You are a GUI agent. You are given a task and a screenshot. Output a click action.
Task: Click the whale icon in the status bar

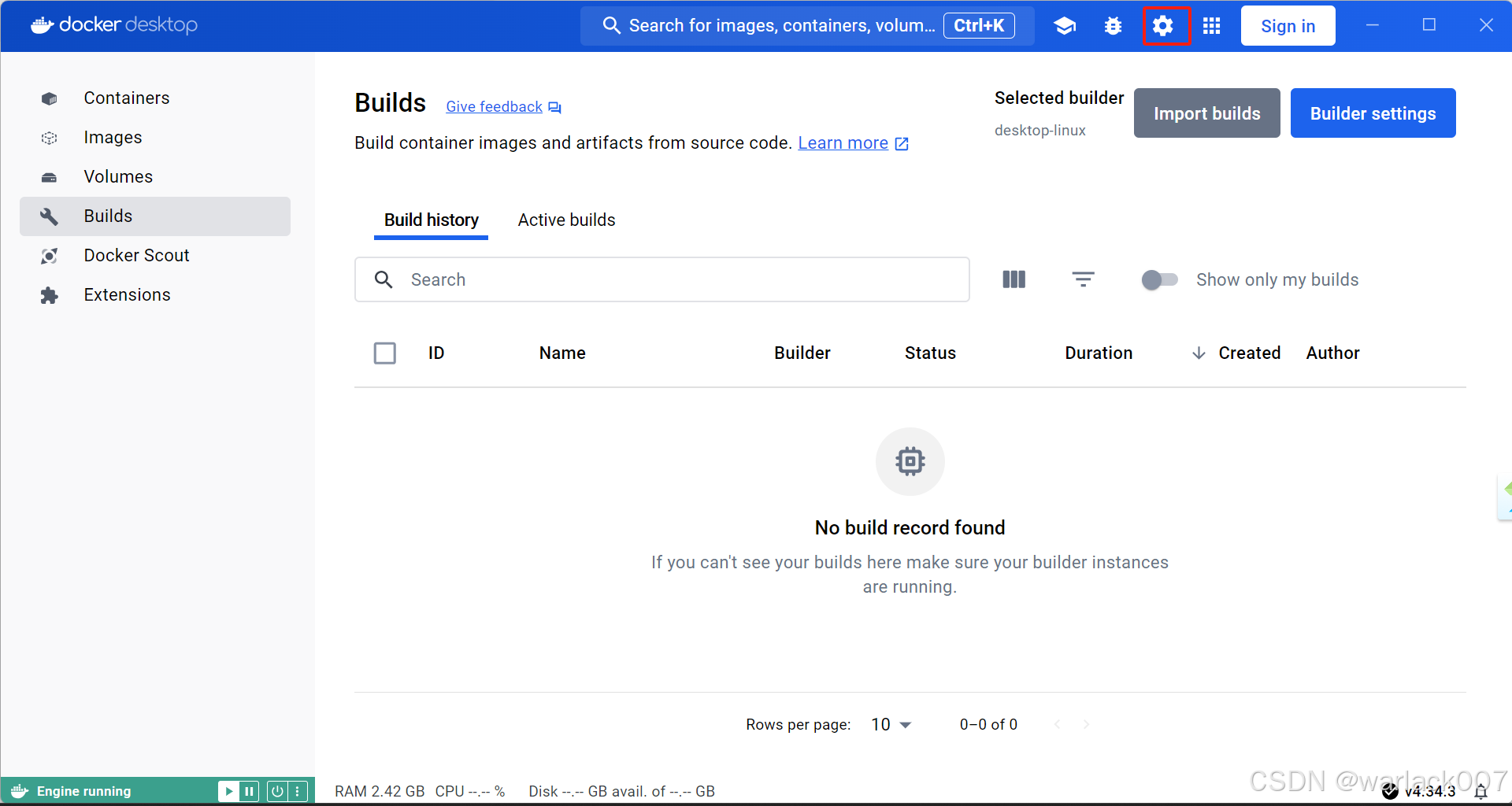point(20,791)
